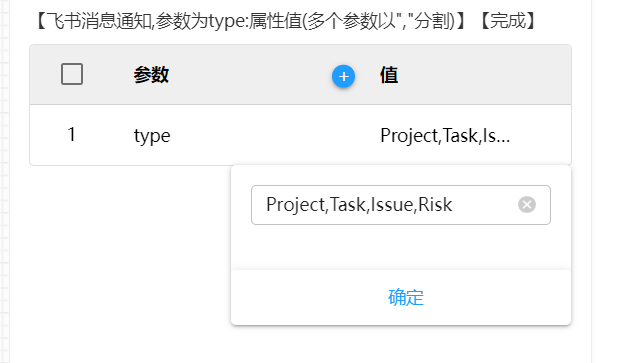Focus the Project,Task,Issue,Risk input field
The image size is (626, 363).
click(401, 205)
